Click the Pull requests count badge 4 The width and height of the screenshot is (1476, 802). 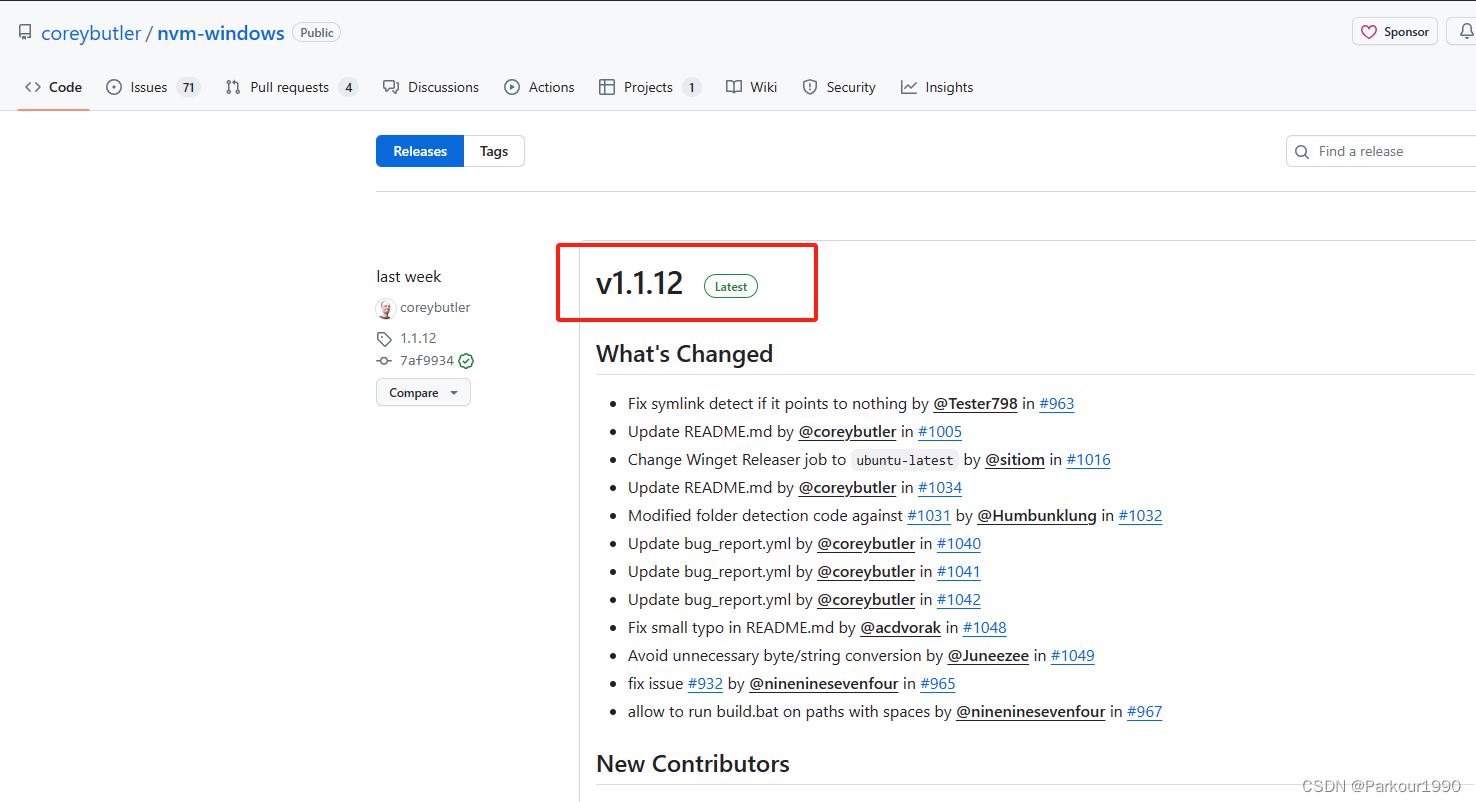point(348,87)
